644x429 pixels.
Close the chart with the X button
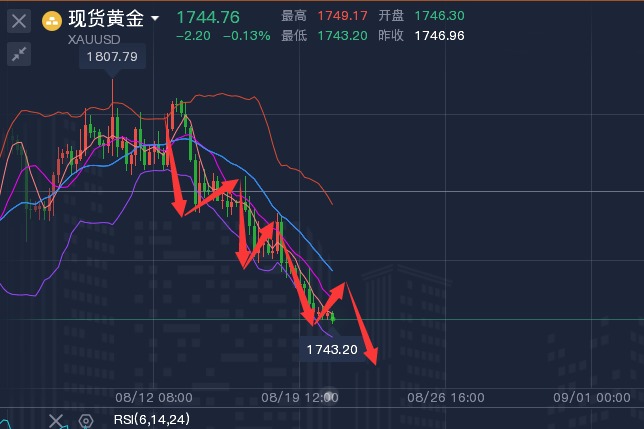pyautogui.click(x=18, y=21)
